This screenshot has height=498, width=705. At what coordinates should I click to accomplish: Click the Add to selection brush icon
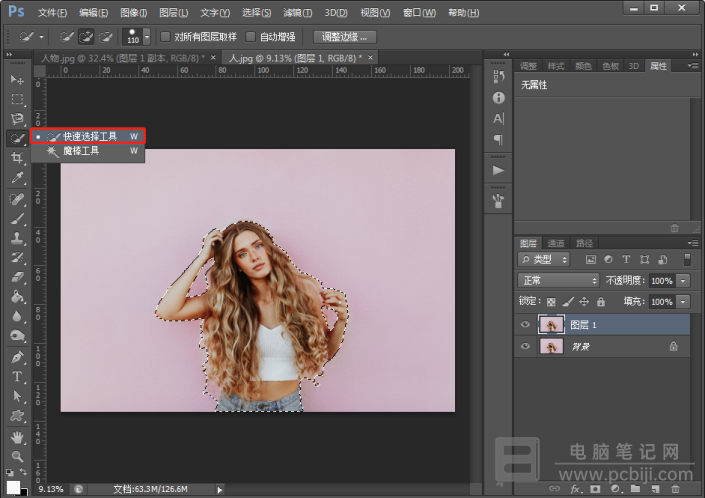tap(86, 37)
